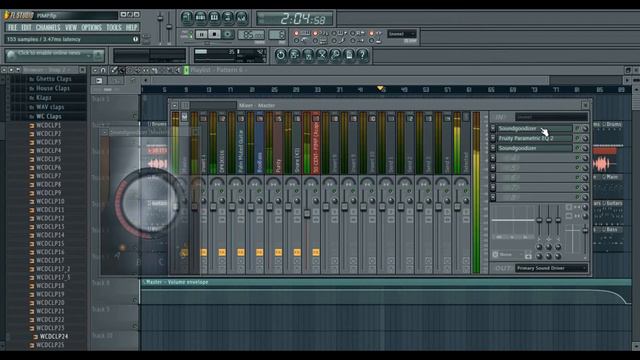Open the TOOLS menu

coord(114,27)
